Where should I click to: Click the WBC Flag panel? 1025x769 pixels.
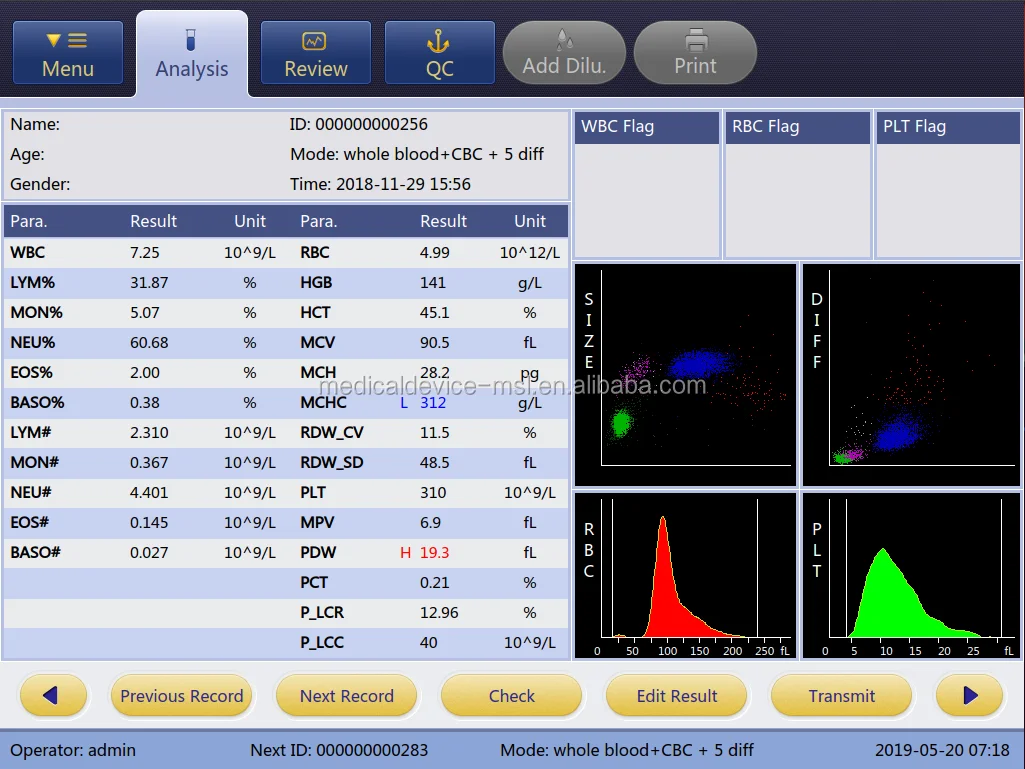click(x=646, y=185)
